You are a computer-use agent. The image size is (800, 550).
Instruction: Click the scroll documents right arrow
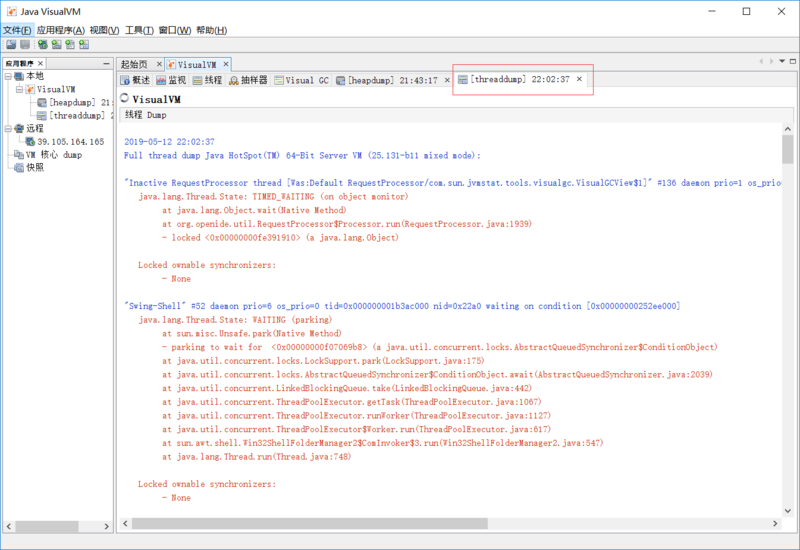tap(771, 61)
